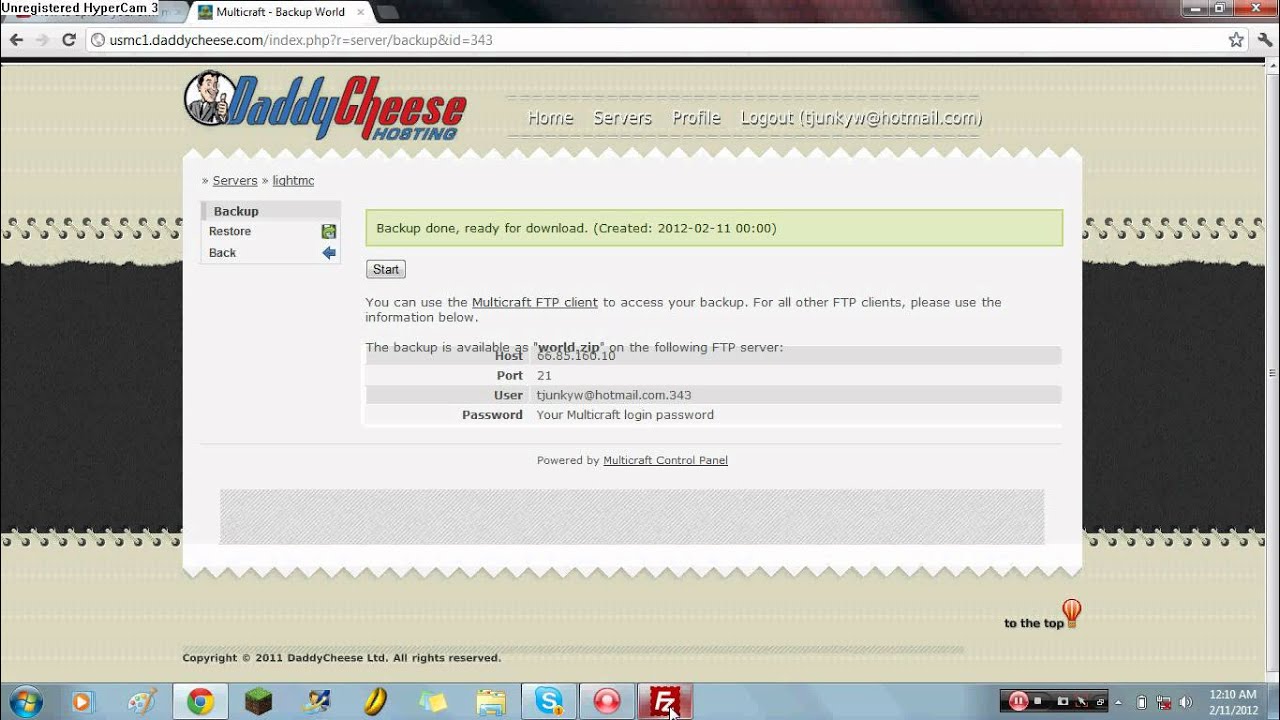Open the Multicraft FTP client link

click(x=535, y=302)
